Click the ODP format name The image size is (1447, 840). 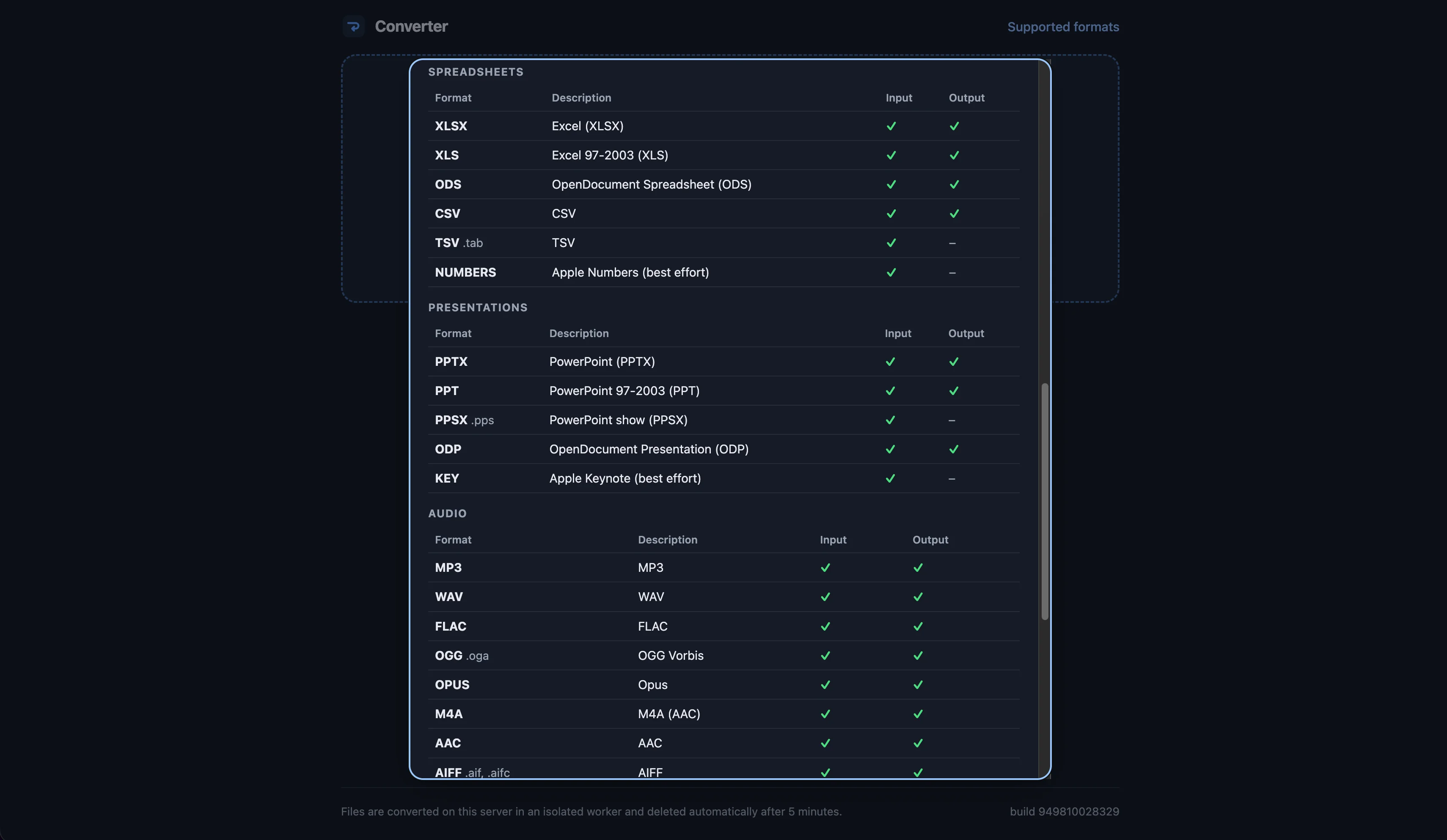coord(448,449)
